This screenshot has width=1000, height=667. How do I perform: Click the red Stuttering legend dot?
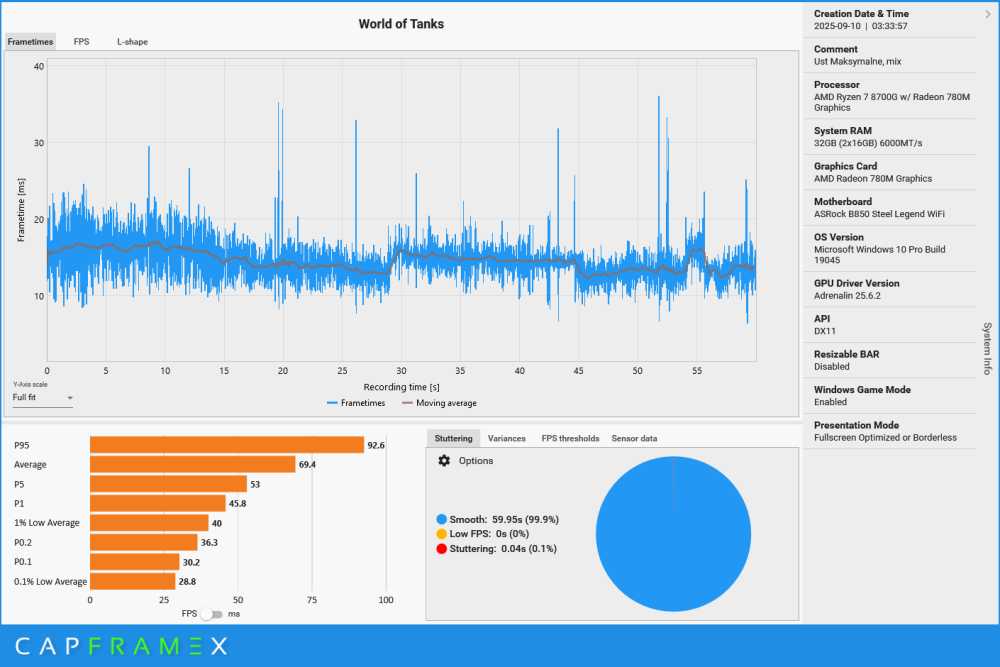tap(442, 548)
